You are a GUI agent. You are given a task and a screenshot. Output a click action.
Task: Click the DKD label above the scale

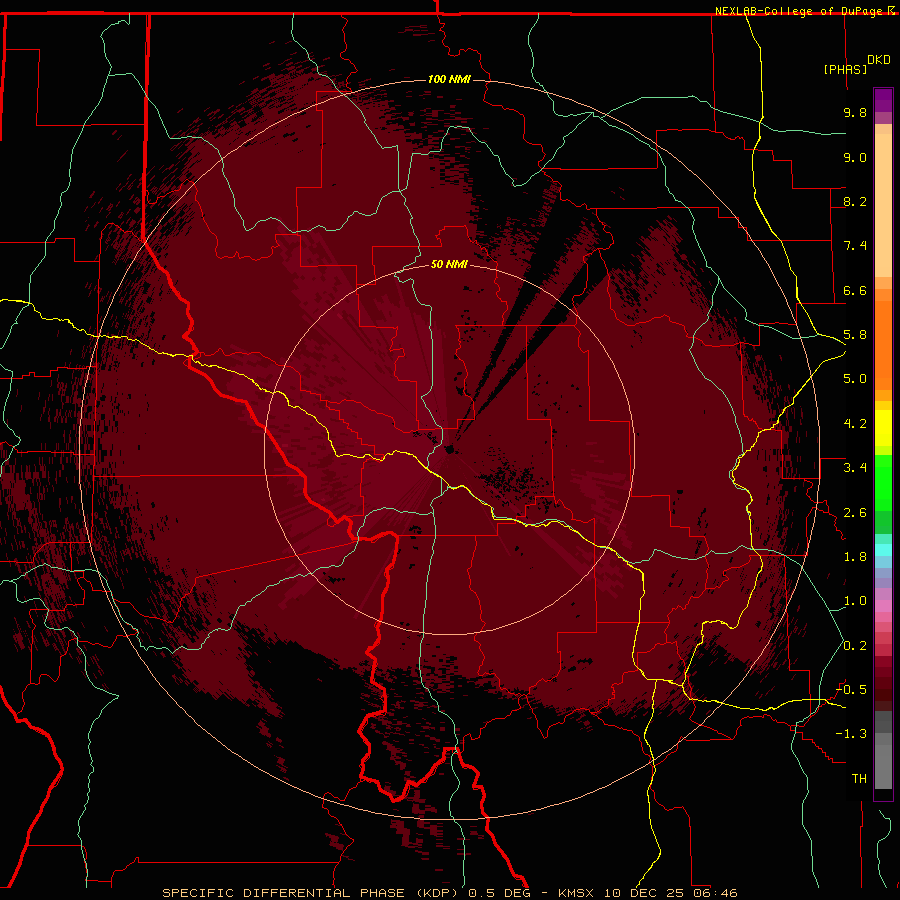click(879, 60)
